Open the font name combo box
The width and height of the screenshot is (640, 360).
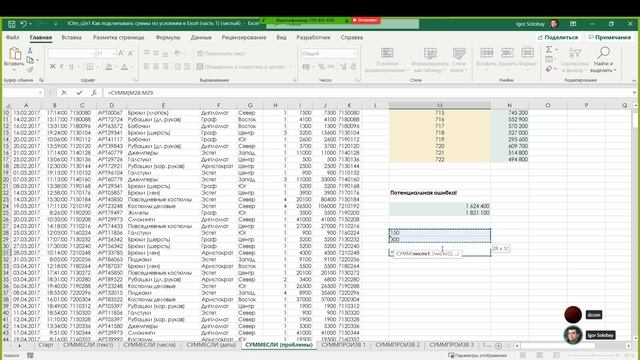pos(72,53)
